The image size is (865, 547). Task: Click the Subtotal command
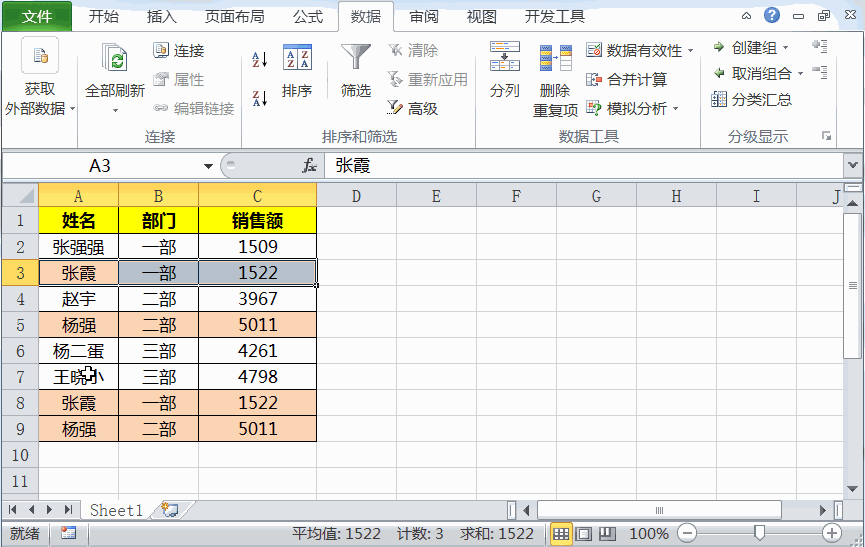point(751,100)
